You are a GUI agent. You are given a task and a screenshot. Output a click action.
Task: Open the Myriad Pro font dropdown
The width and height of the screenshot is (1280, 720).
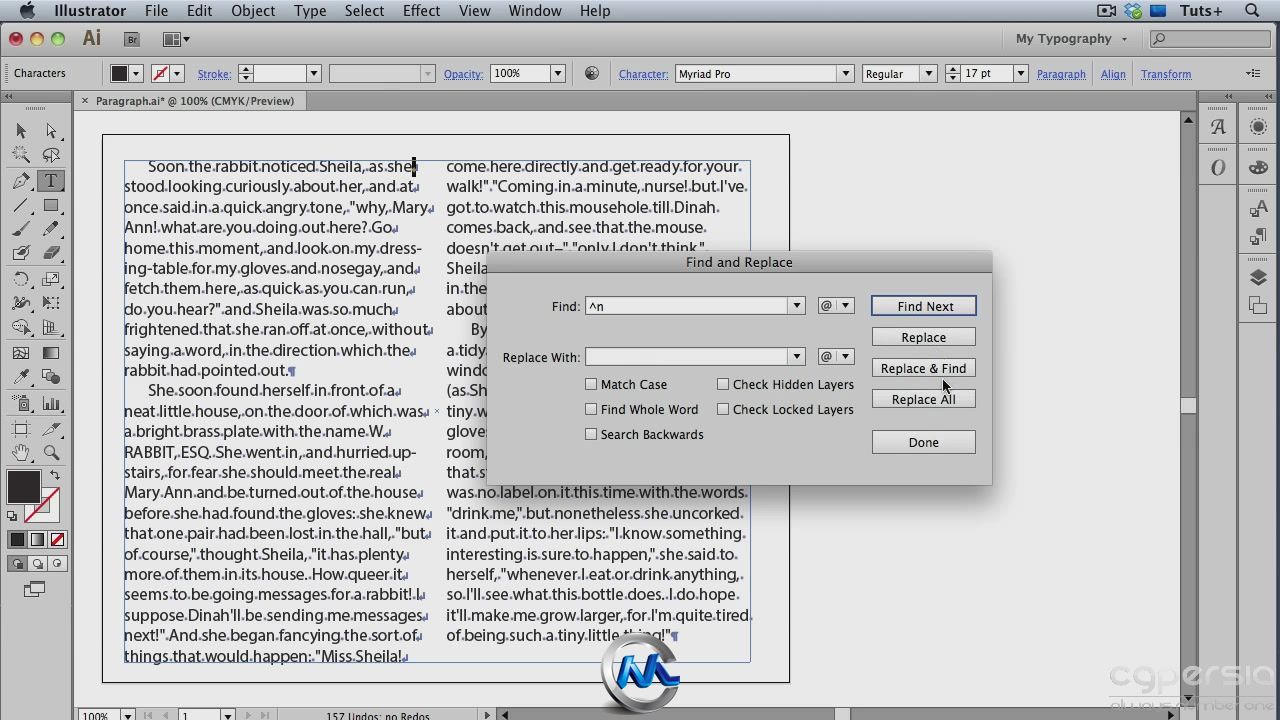coord(846,74)
